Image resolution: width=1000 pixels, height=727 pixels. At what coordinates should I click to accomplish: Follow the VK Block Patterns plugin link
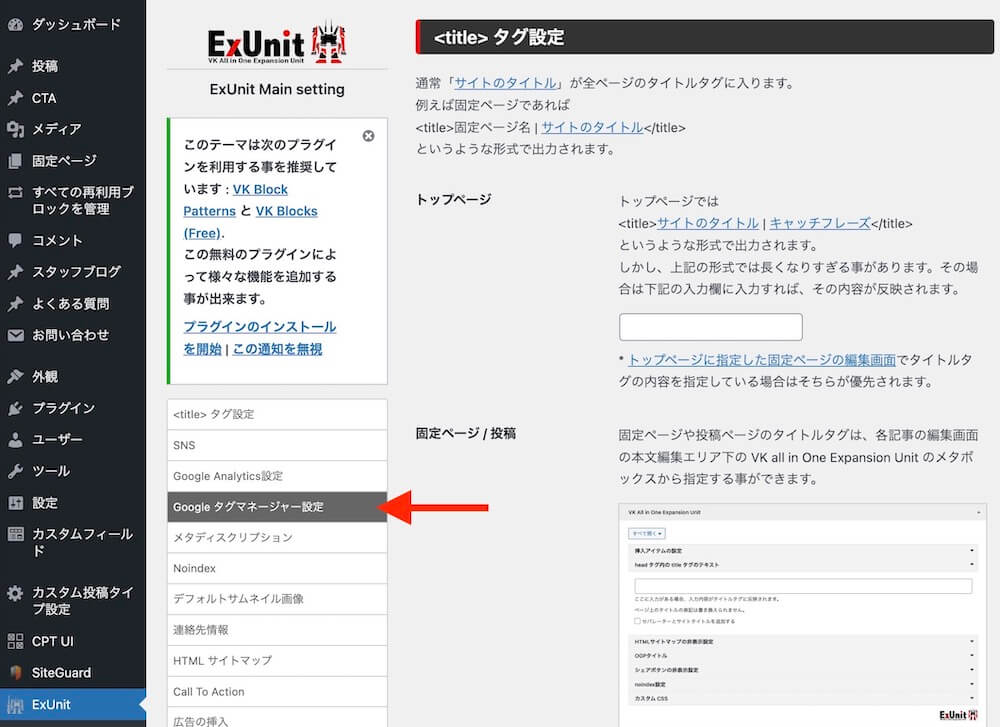click(x=209, y=211)
